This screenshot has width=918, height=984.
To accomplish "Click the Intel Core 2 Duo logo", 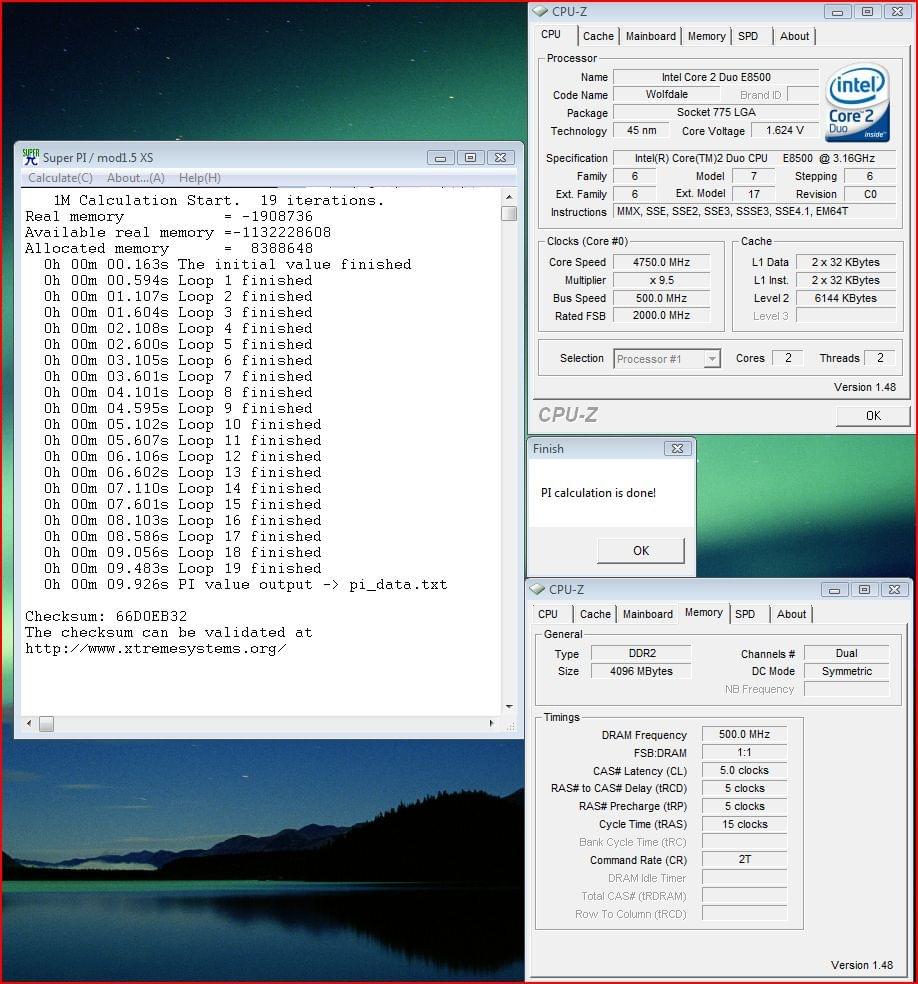I will (858, 104).
